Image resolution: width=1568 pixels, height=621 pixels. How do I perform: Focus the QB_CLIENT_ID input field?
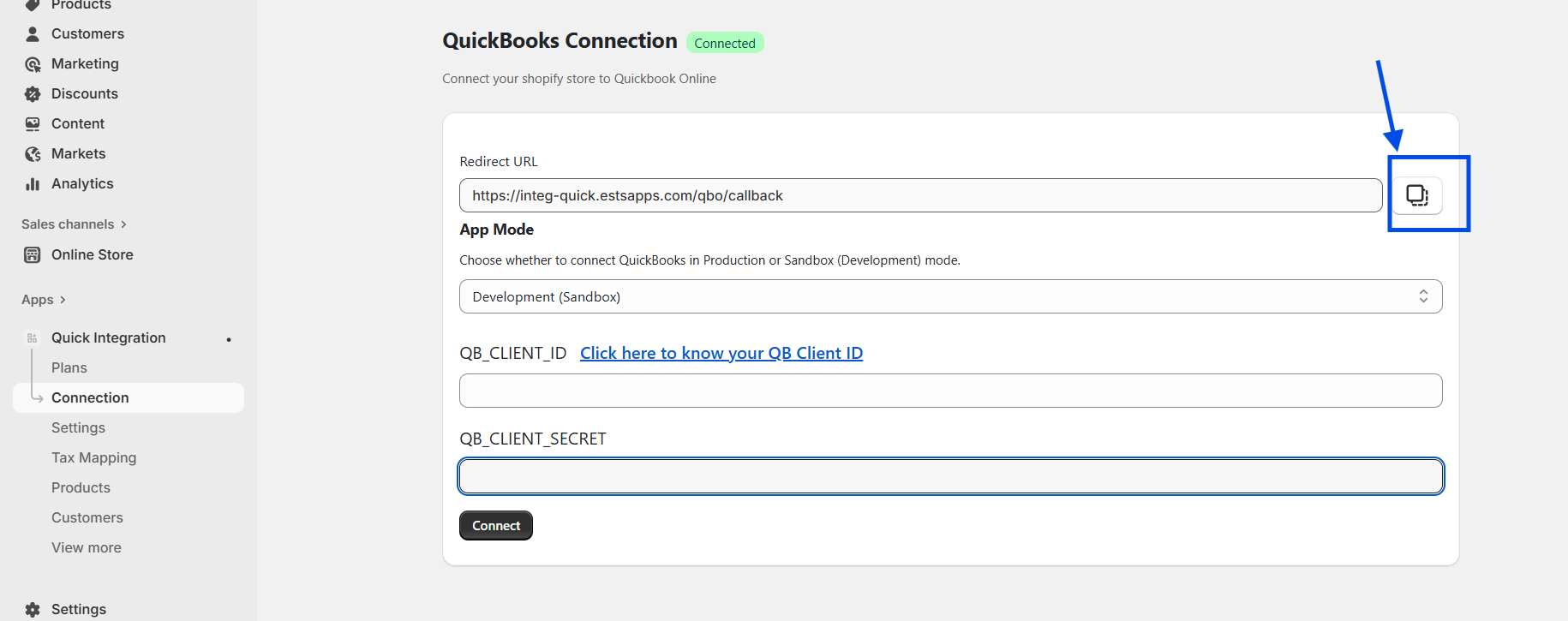(x=949, y=391)
